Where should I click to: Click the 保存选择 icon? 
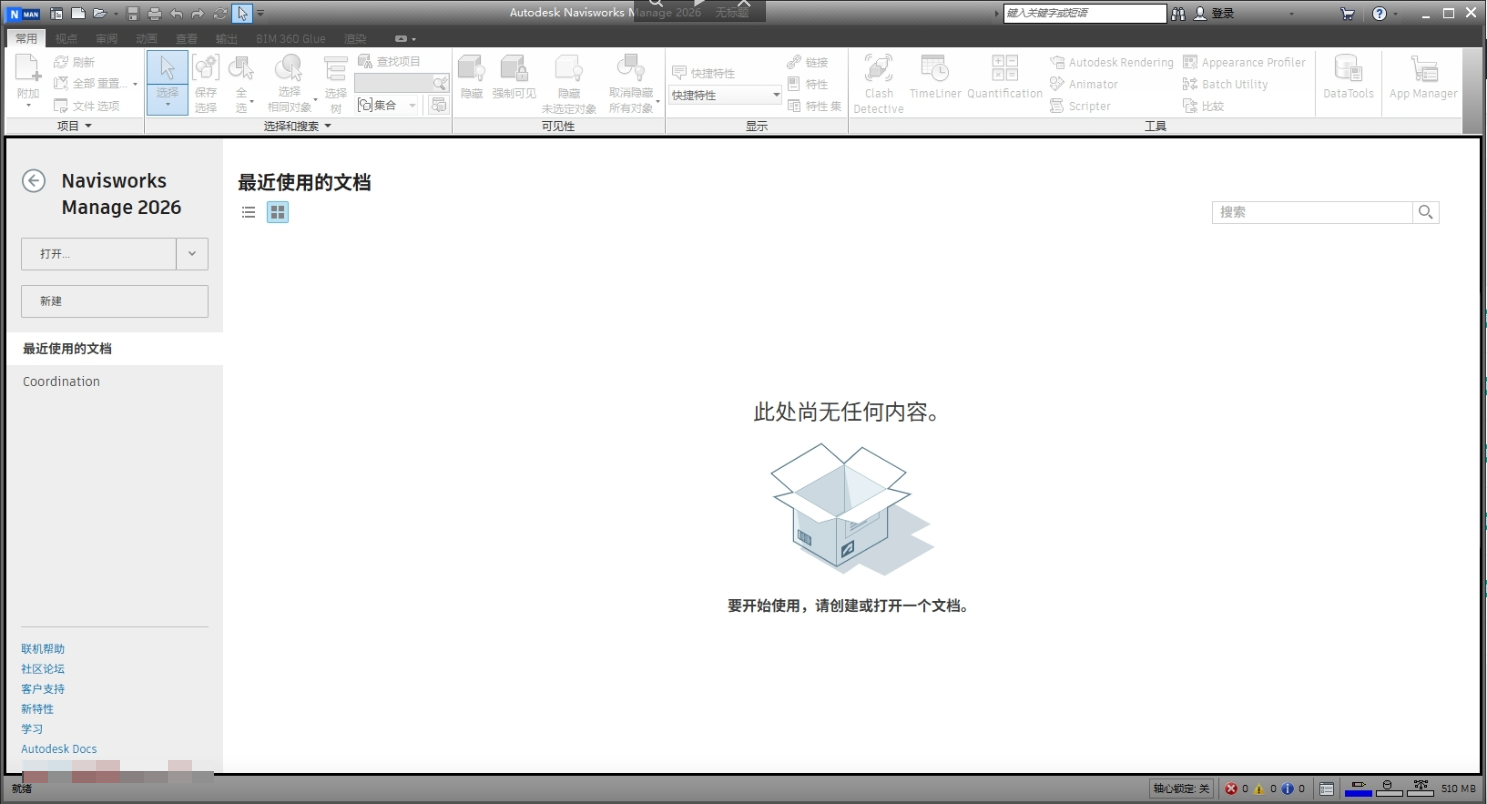click(x=205, y=69)
